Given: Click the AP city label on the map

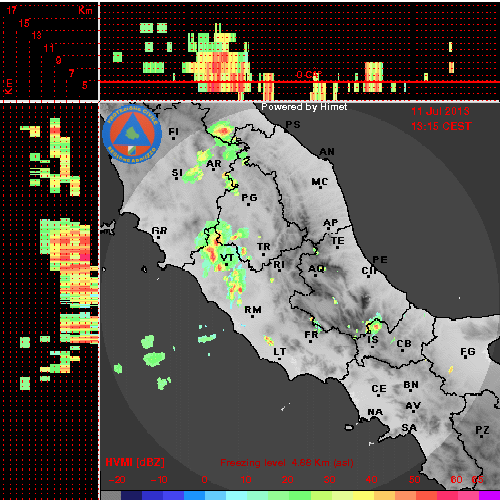Looking at the screenshot, I should click(331, 223).
